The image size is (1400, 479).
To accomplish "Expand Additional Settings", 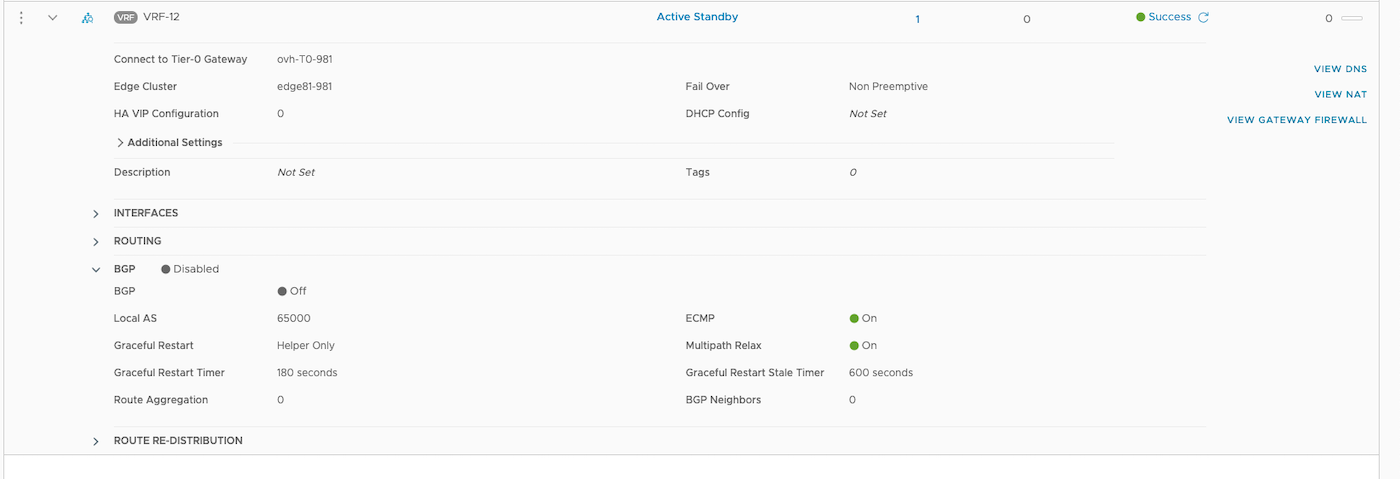I will tap(121, 143).
